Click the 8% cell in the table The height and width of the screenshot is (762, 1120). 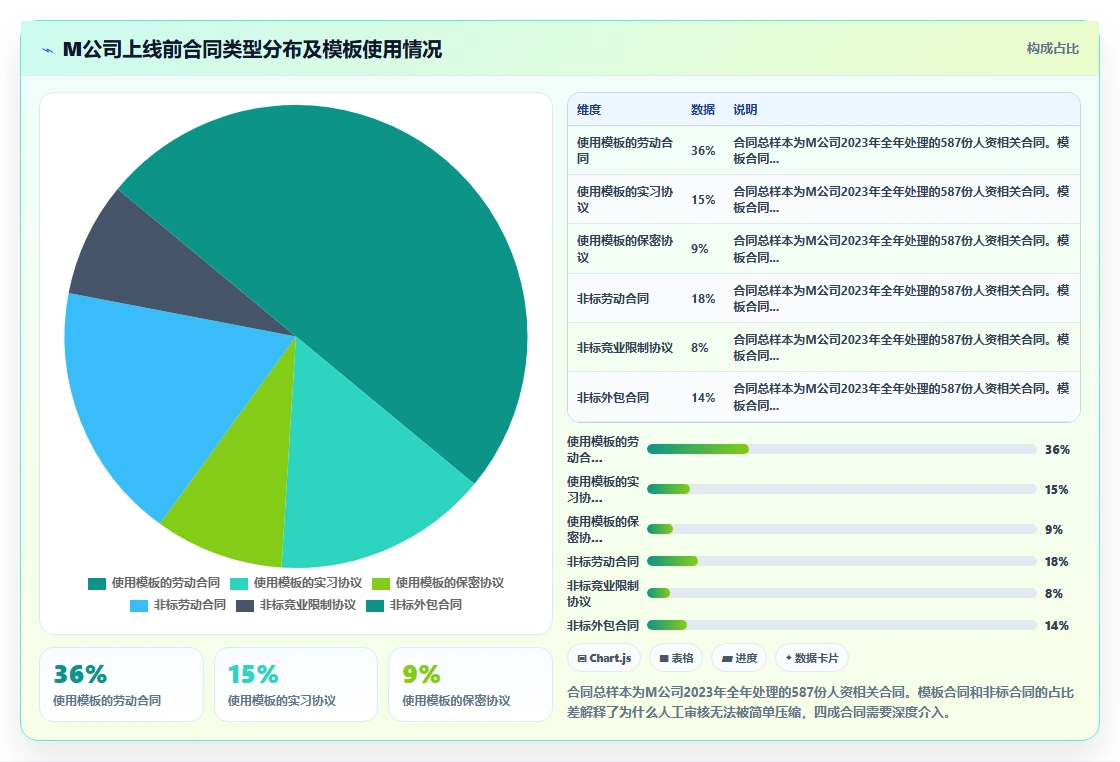(x=699, y=348)
